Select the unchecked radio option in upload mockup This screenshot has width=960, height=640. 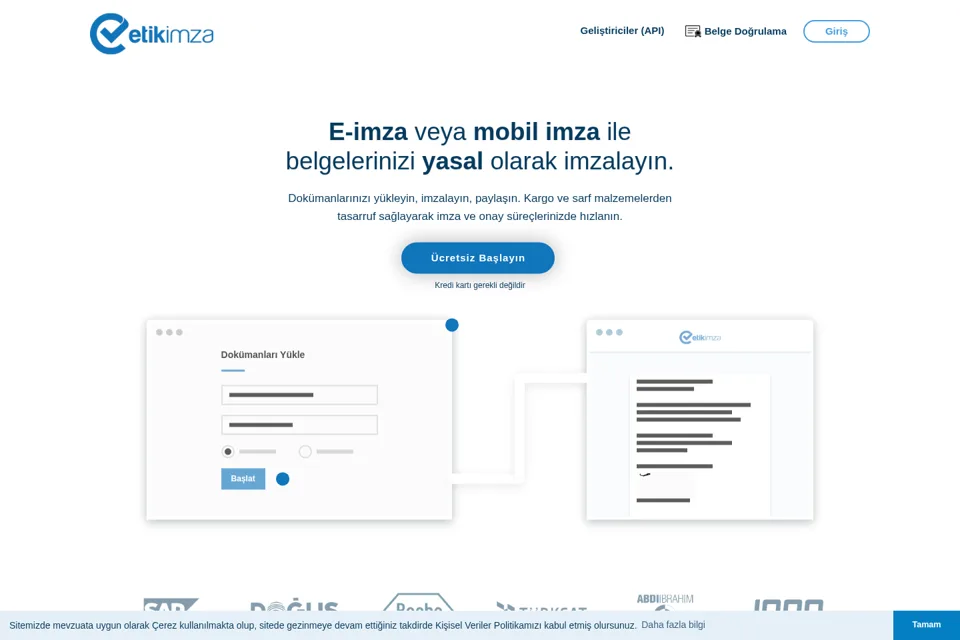305,451
